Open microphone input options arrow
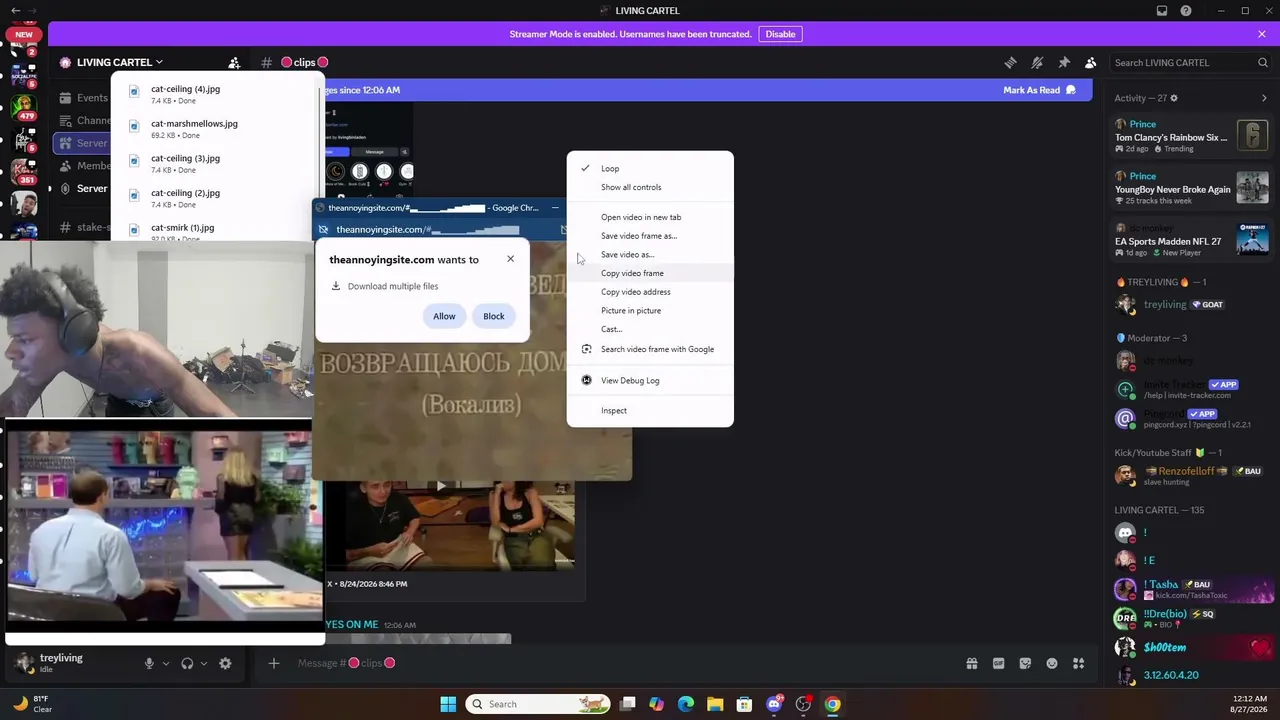The height and width of the screenshot is (720, 1280). click(x=166, y=663)
